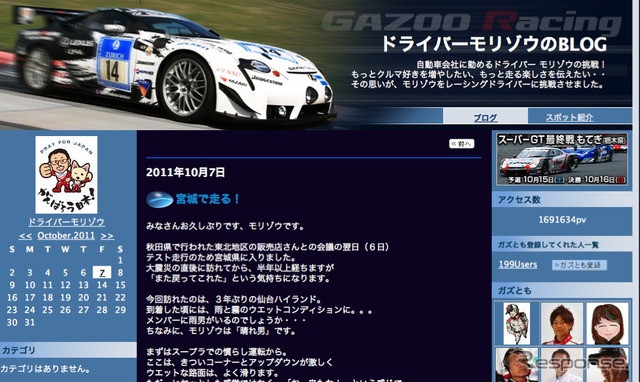Open the older man with glasses avatar
The image size is (640, 382).
click(x=516, y=365)
